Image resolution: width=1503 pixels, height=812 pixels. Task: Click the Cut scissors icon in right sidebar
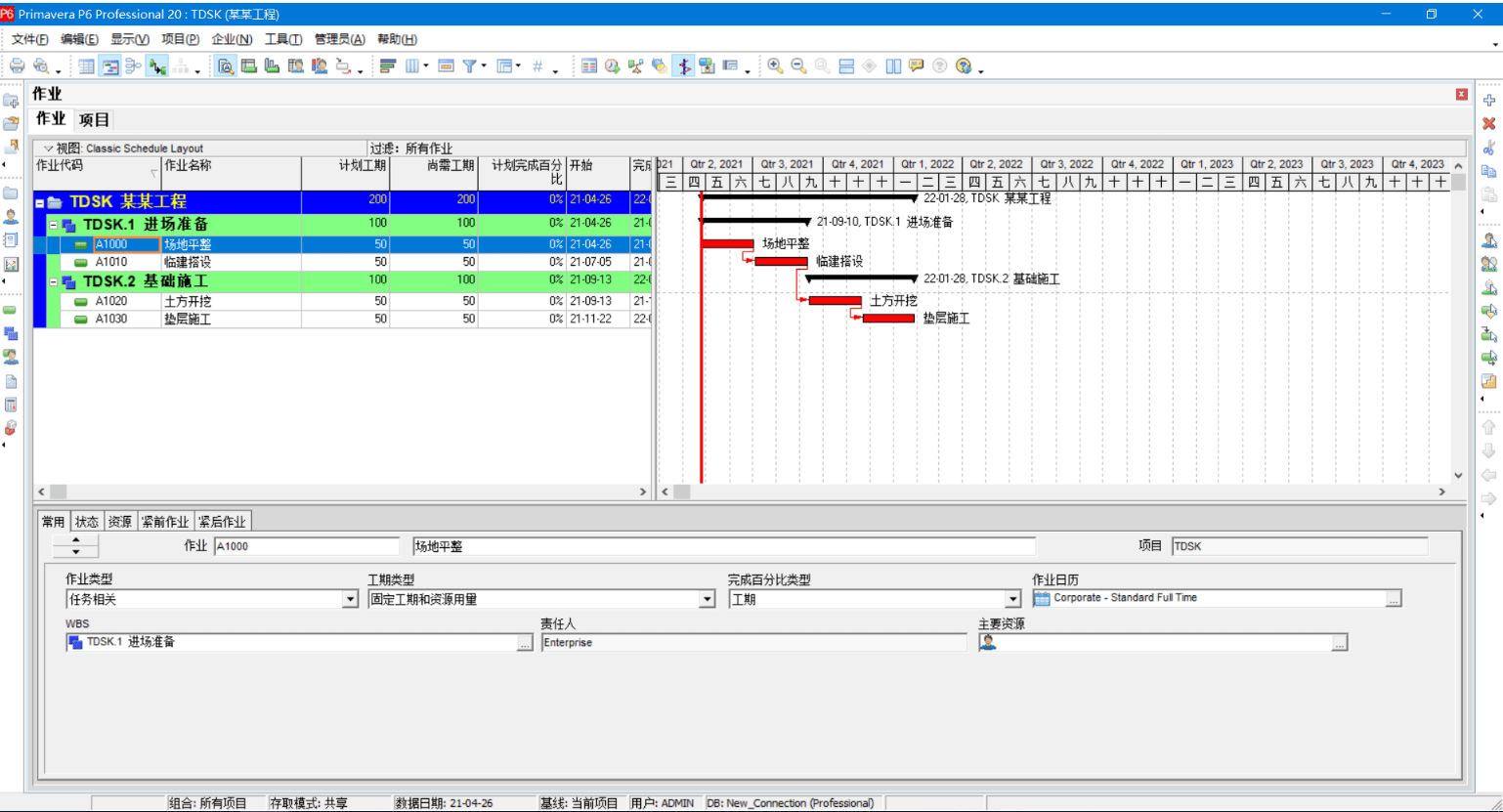coord(1488,148)
